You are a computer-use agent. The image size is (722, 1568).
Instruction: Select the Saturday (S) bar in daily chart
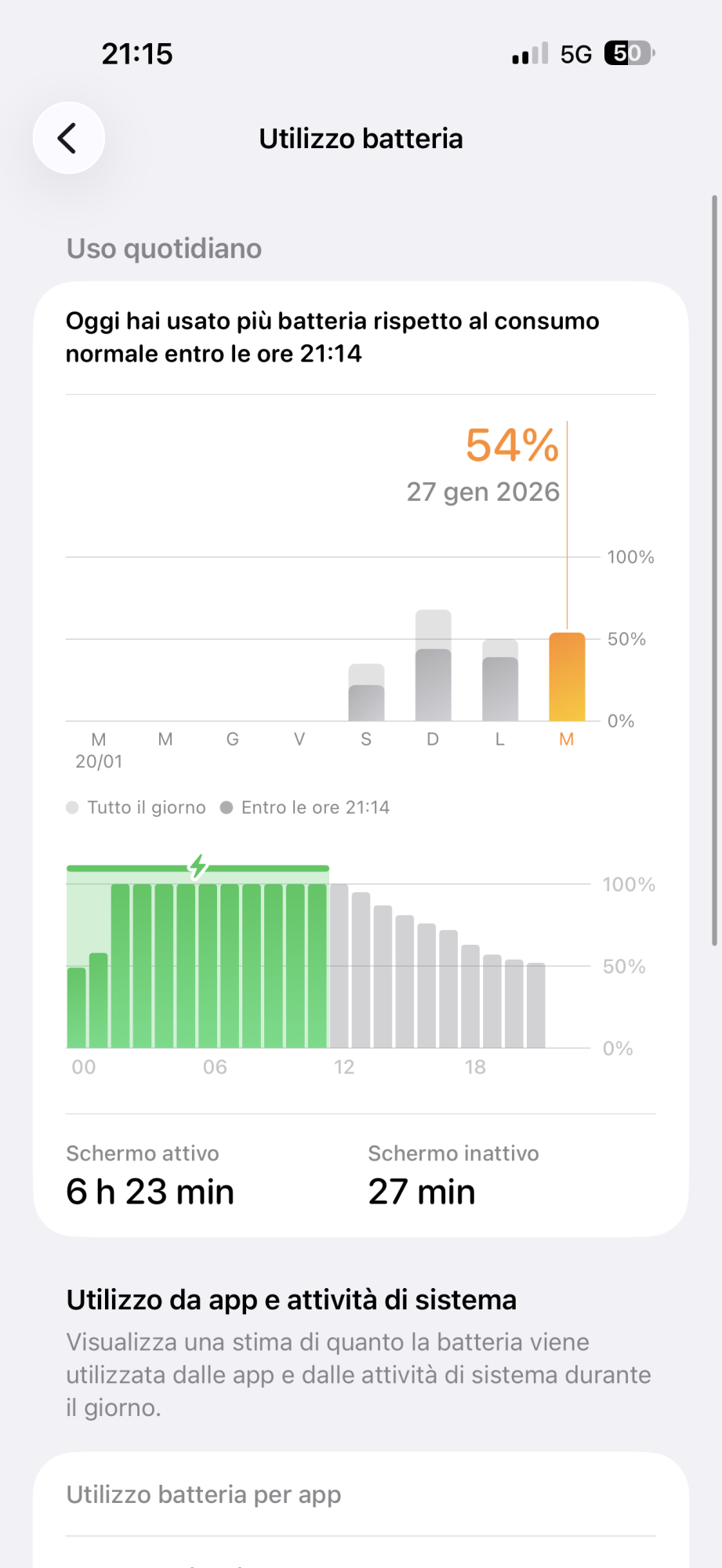click(x=366, y=692)
